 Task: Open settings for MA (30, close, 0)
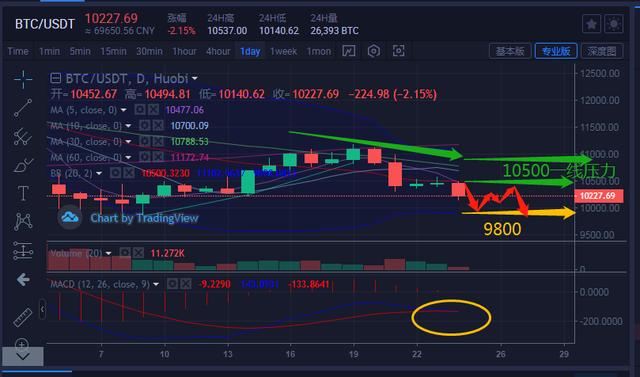click(x=144, y=142)
